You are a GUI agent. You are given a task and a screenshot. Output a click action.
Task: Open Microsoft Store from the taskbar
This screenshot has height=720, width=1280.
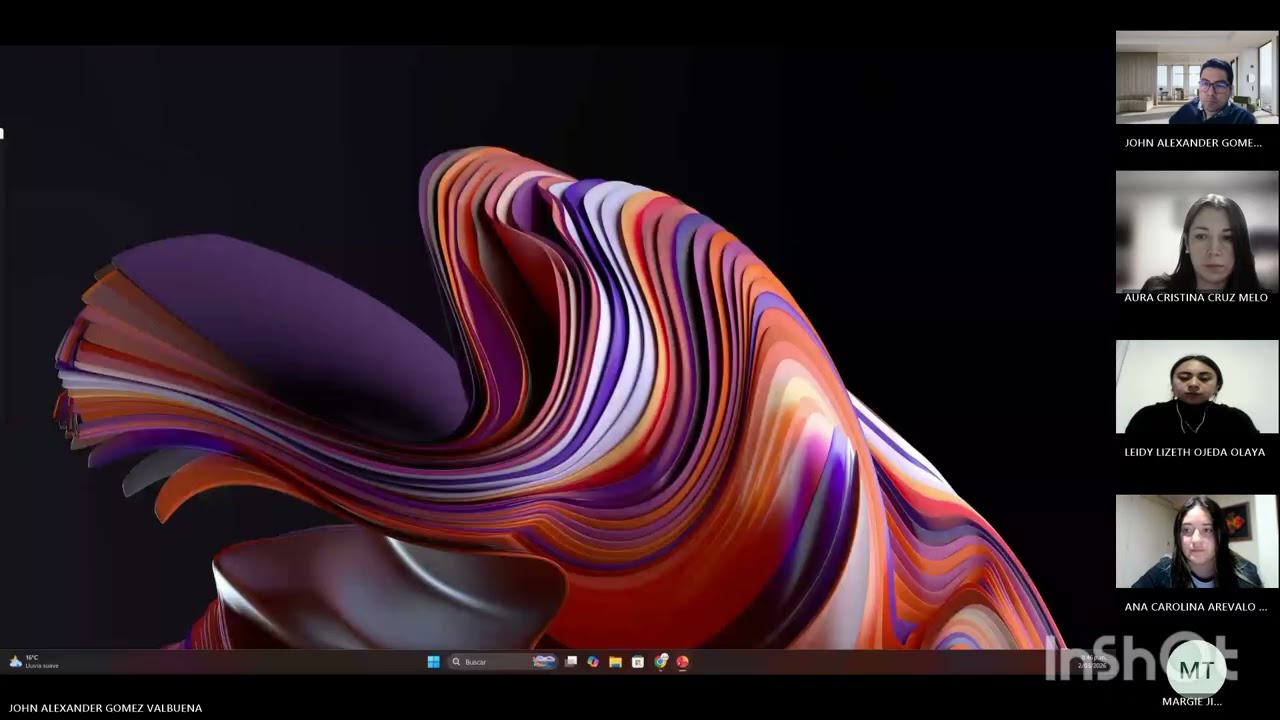[x=637, y=661]
